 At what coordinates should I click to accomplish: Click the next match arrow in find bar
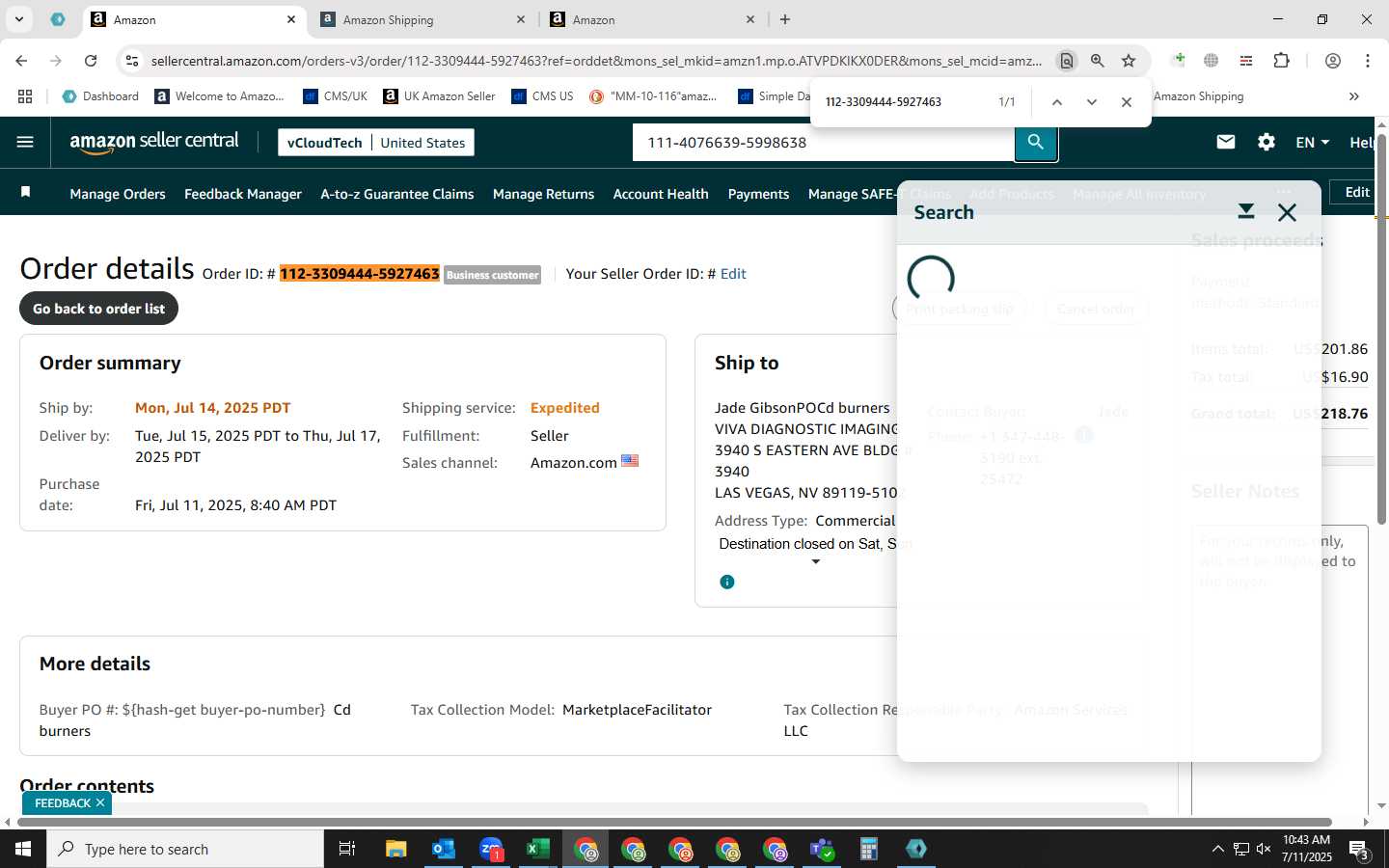pos(1092,102)
